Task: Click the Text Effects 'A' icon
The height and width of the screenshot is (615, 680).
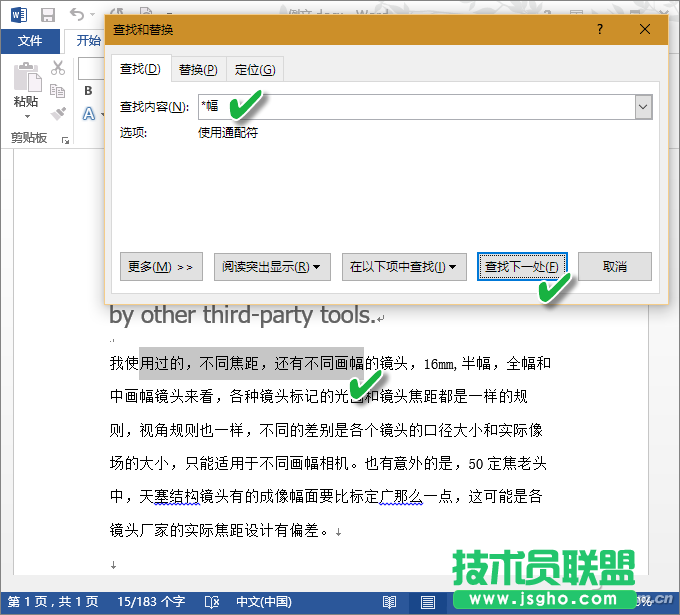Action: tap(88, 114)
